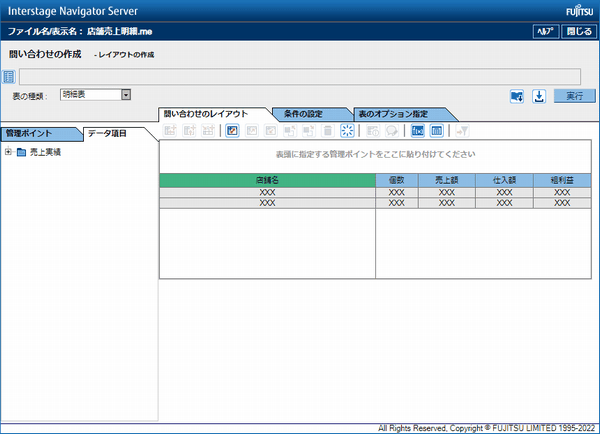Click the funnel filter toolbar icon

[462, 131]
